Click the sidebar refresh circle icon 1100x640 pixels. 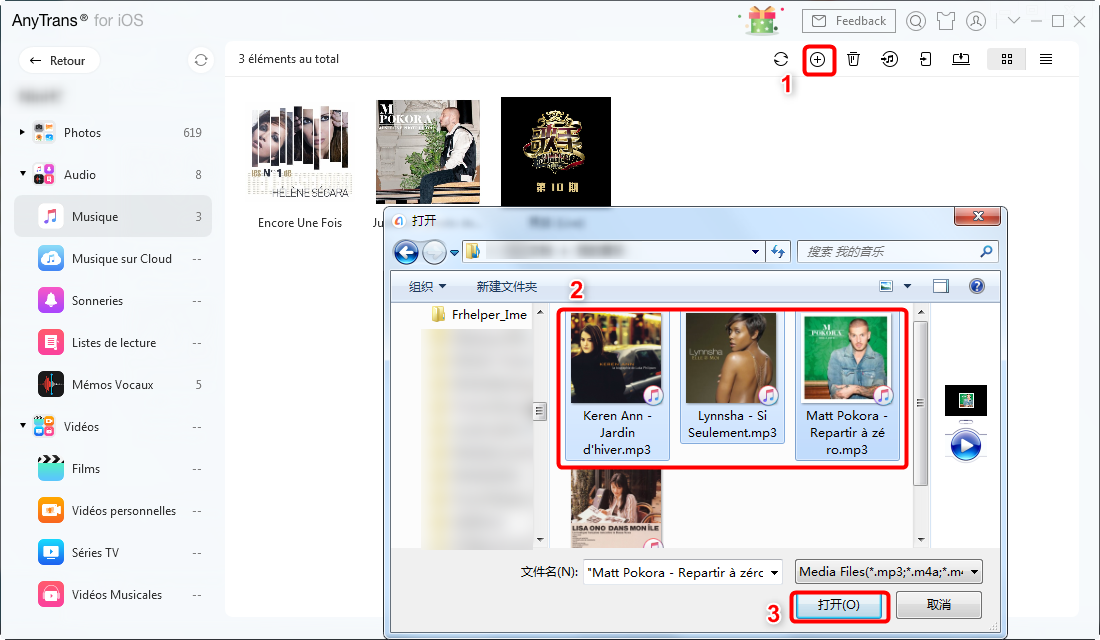pyautogui.click(x=201, y=60)
